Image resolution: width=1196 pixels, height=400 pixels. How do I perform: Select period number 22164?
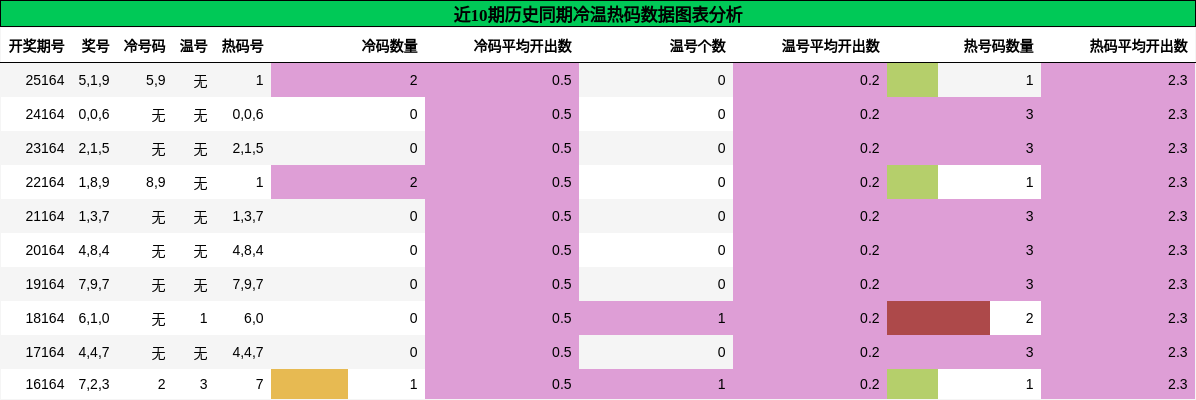(x=45, y=182)
